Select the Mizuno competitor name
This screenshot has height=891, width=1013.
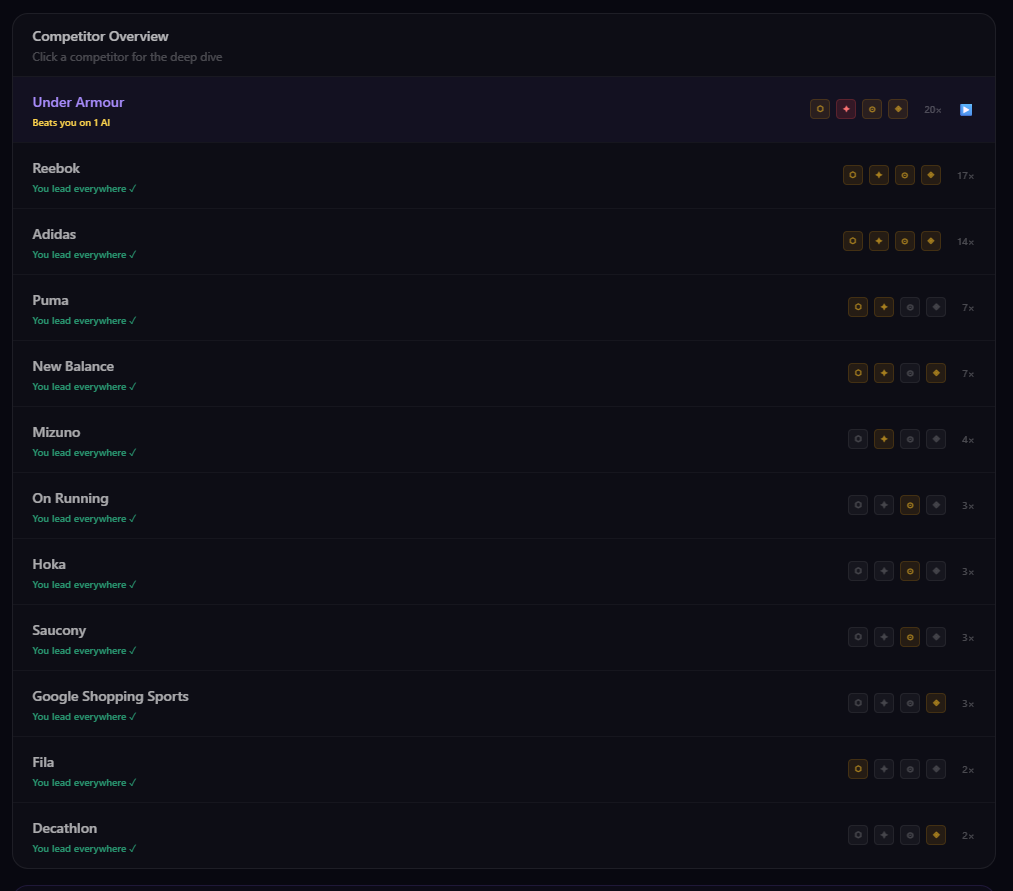point(56,432)
